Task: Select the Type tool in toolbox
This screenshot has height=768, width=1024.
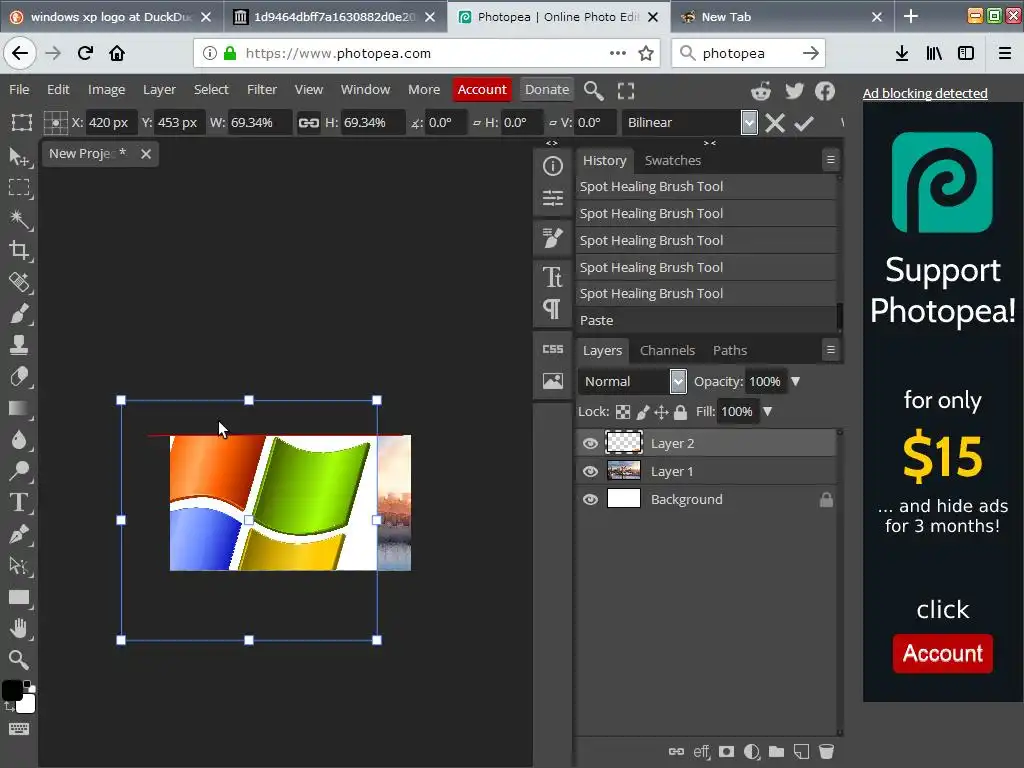Action: (x=19, y=502)
